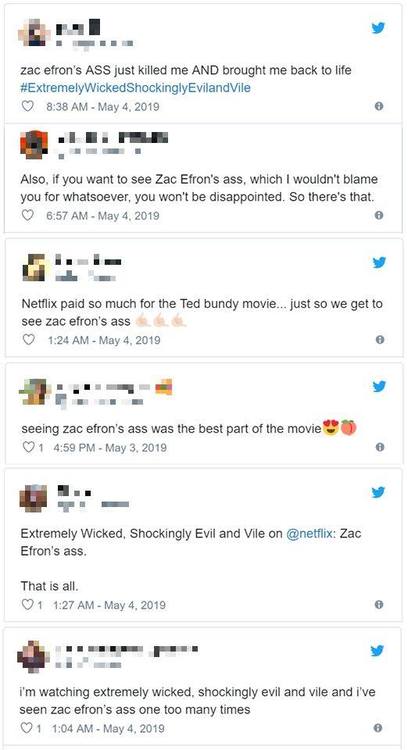
Task: Open the avatar on the 'That is all' tweet
Action: (33, 498)
